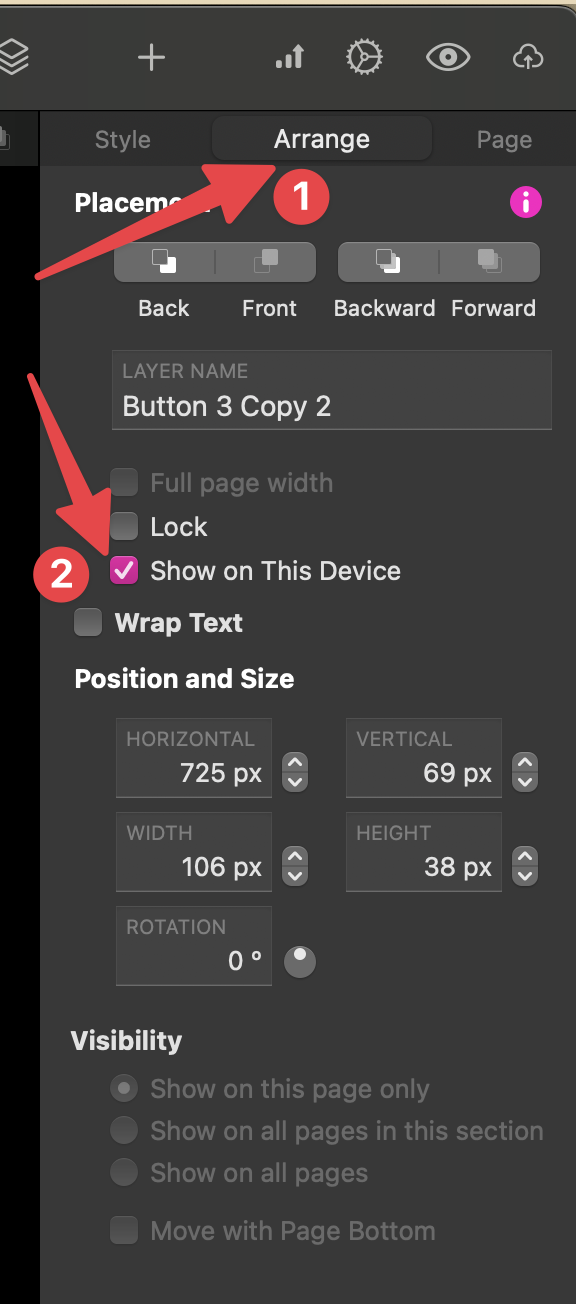Click the rotation dial knob
Screen dimensions: 576x1304
pyautogui.click(x=300, y=962)
